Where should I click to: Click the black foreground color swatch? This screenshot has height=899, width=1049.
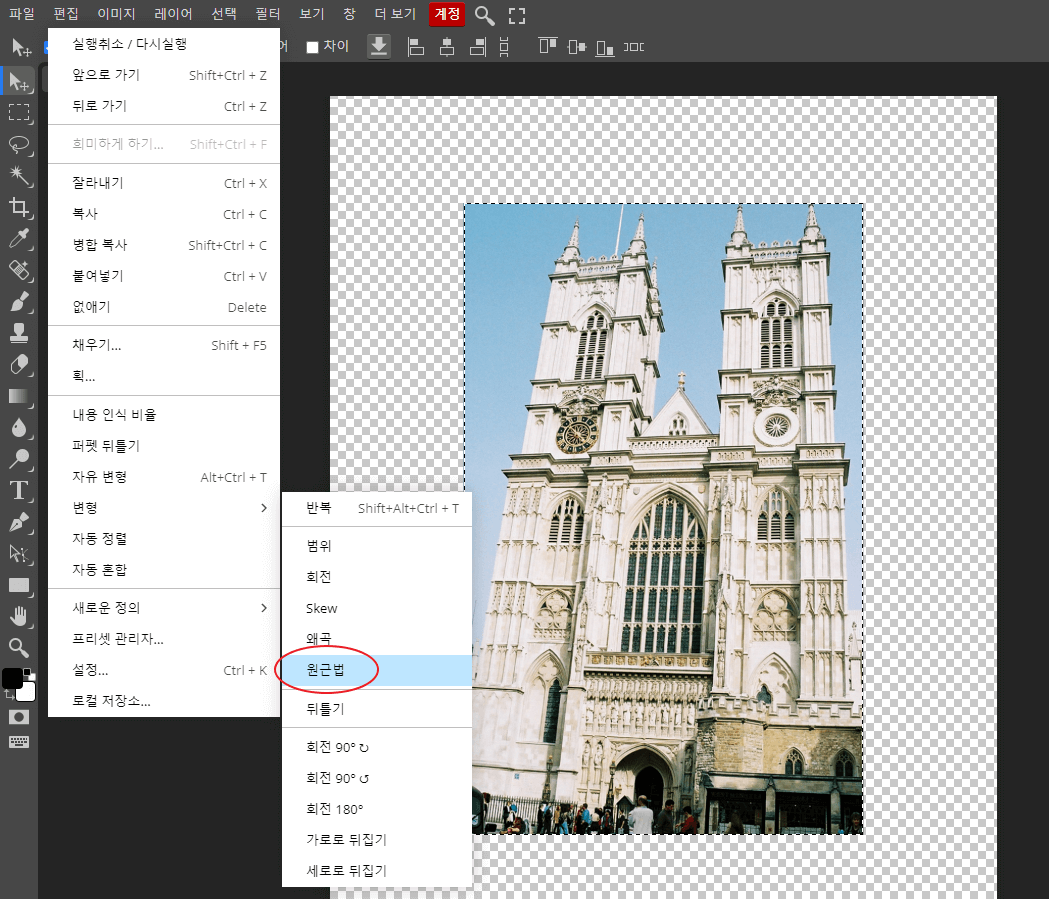pyautogui.click(x=11, y=677)
